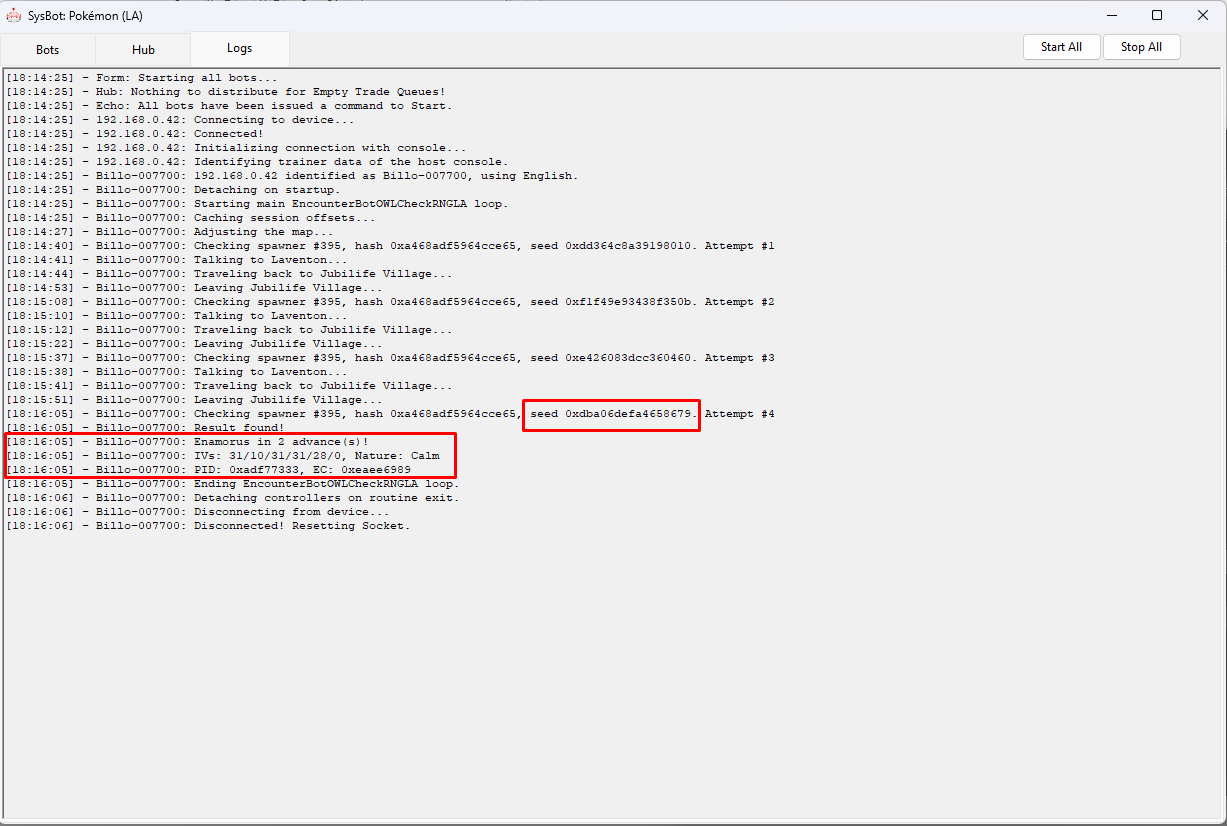Select the IVs and Nature Calm log line
Viewport: 1227px width, 826px height.
click(x=280, y=455)
